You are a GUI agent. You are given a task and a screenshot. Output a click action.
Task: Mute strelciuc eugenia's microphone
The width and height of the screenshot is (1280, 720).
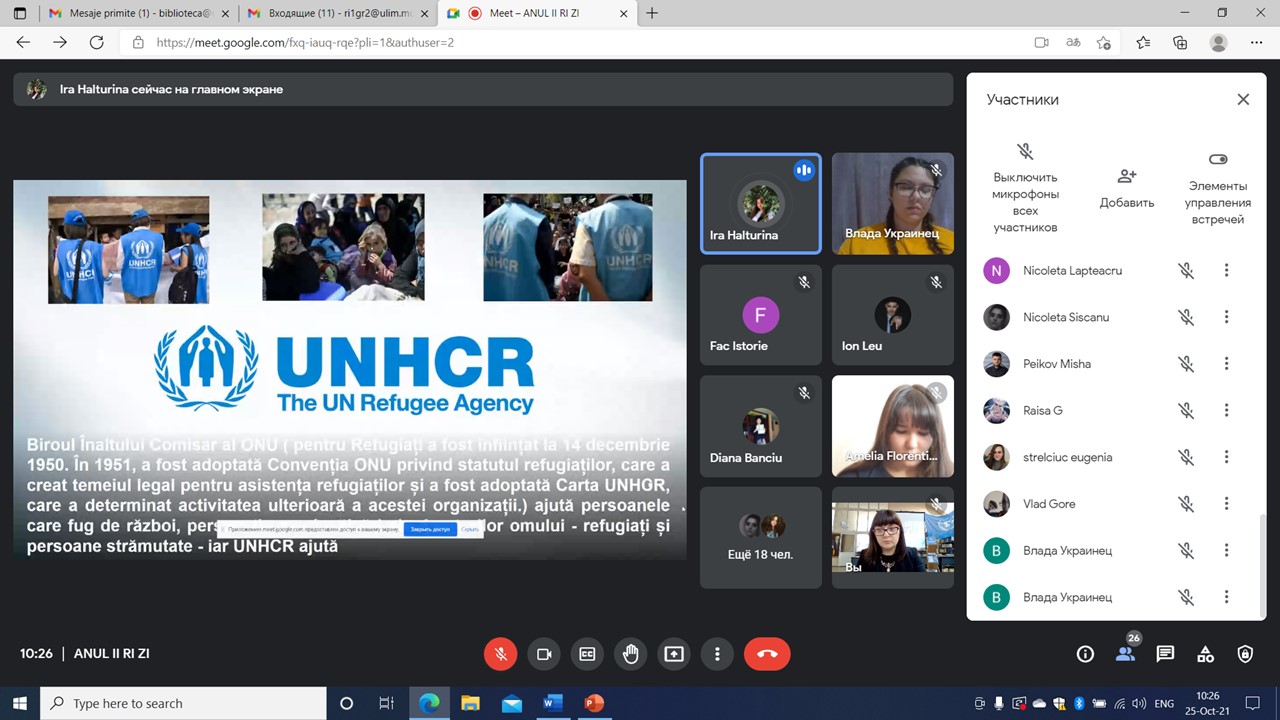tap(1186, 457)
